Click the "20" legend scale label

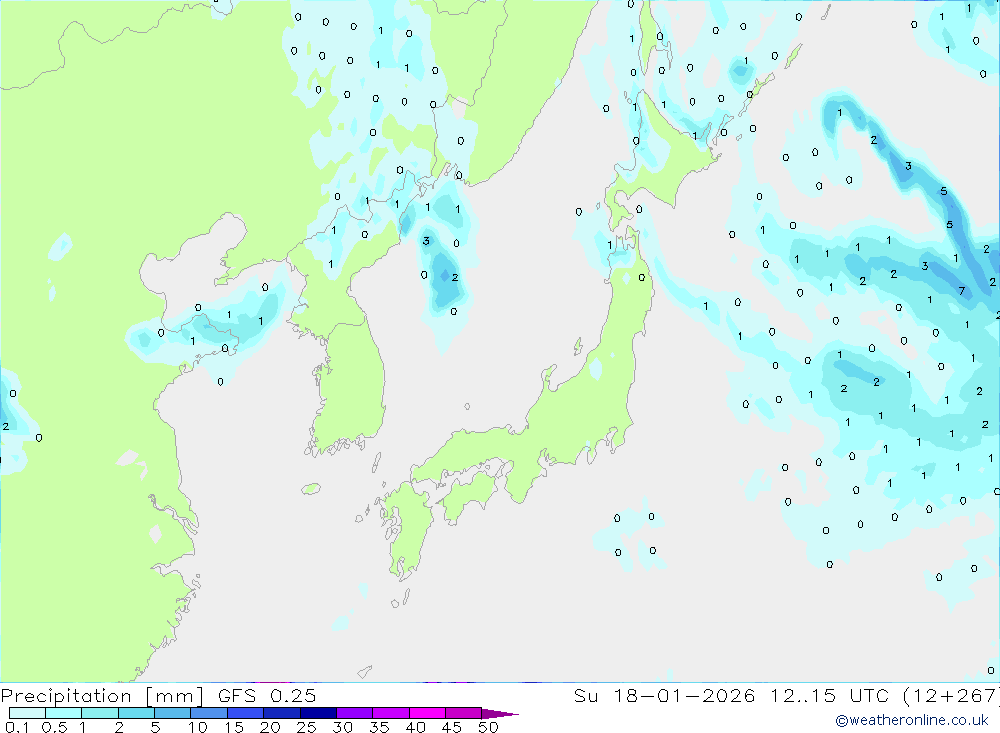click(270, 727)
